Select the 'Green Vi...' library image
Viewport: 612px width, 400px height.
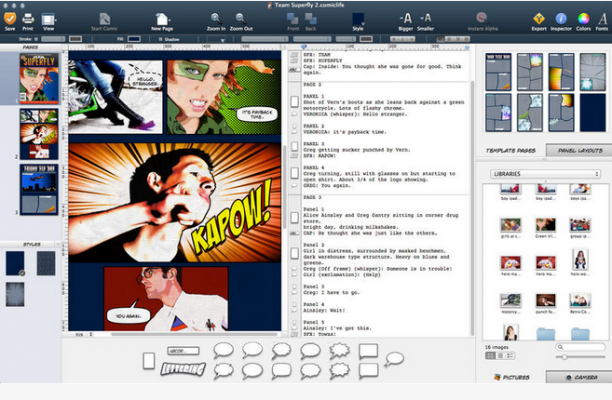545,228
